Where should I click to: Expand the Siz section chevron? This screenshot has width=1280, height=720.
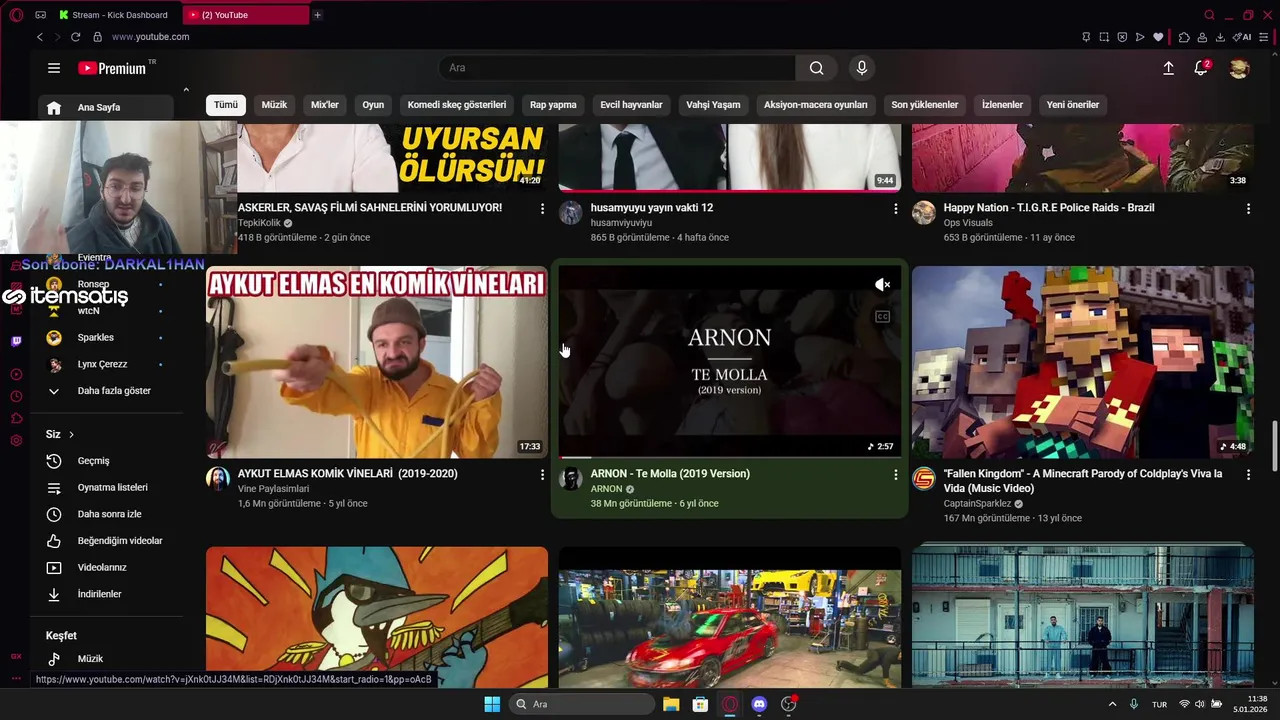pos(72,434)
